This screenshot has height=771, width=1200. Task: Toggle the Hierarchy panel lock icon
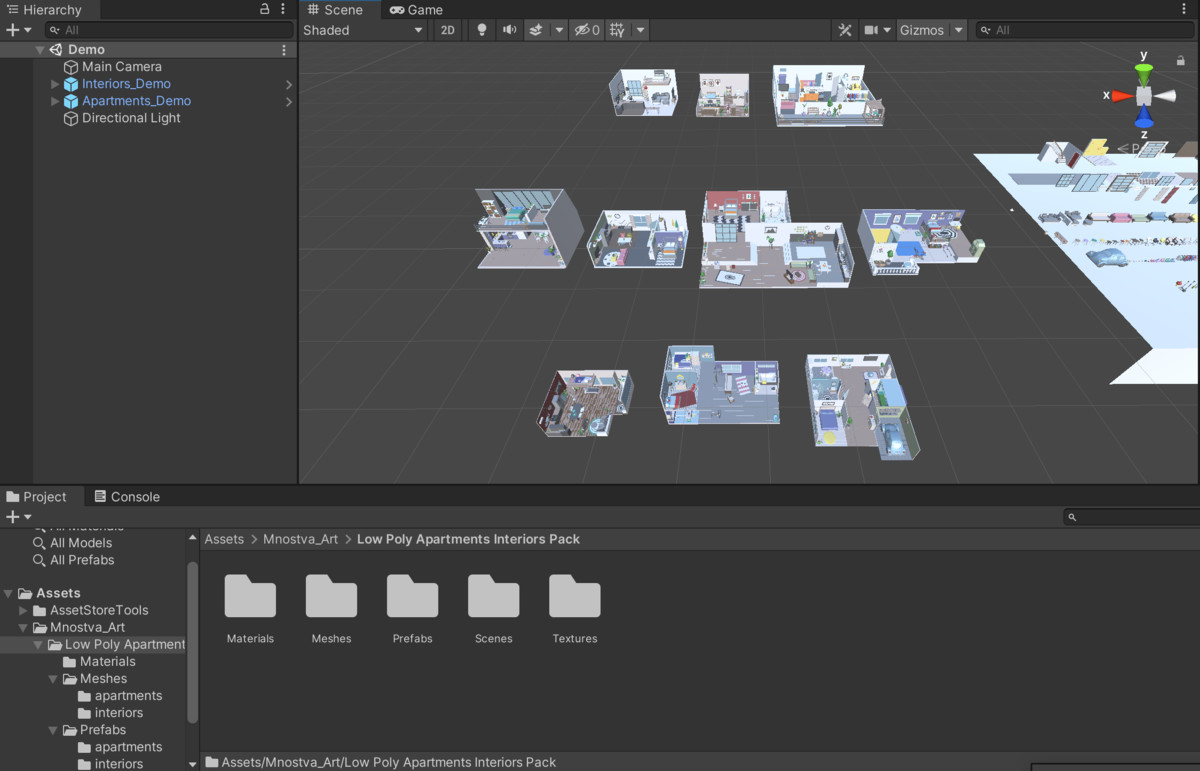(x=265, y=9)
